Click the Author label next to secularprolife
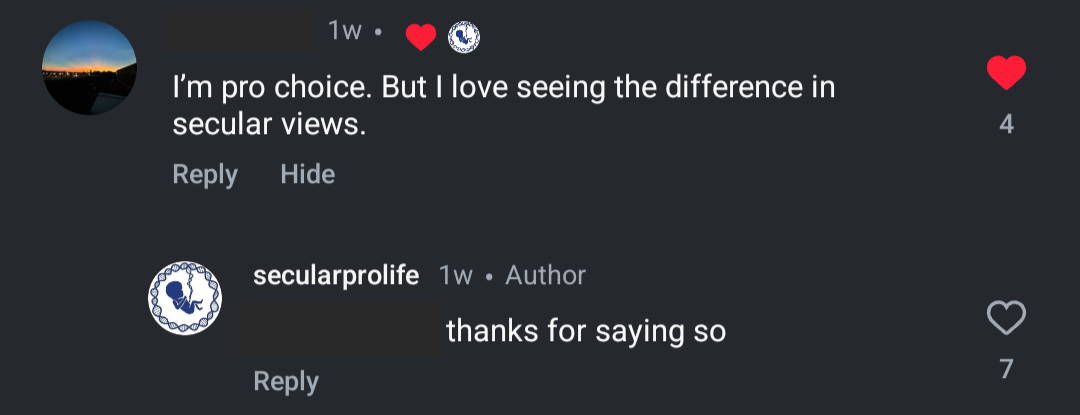 point(546,275)
